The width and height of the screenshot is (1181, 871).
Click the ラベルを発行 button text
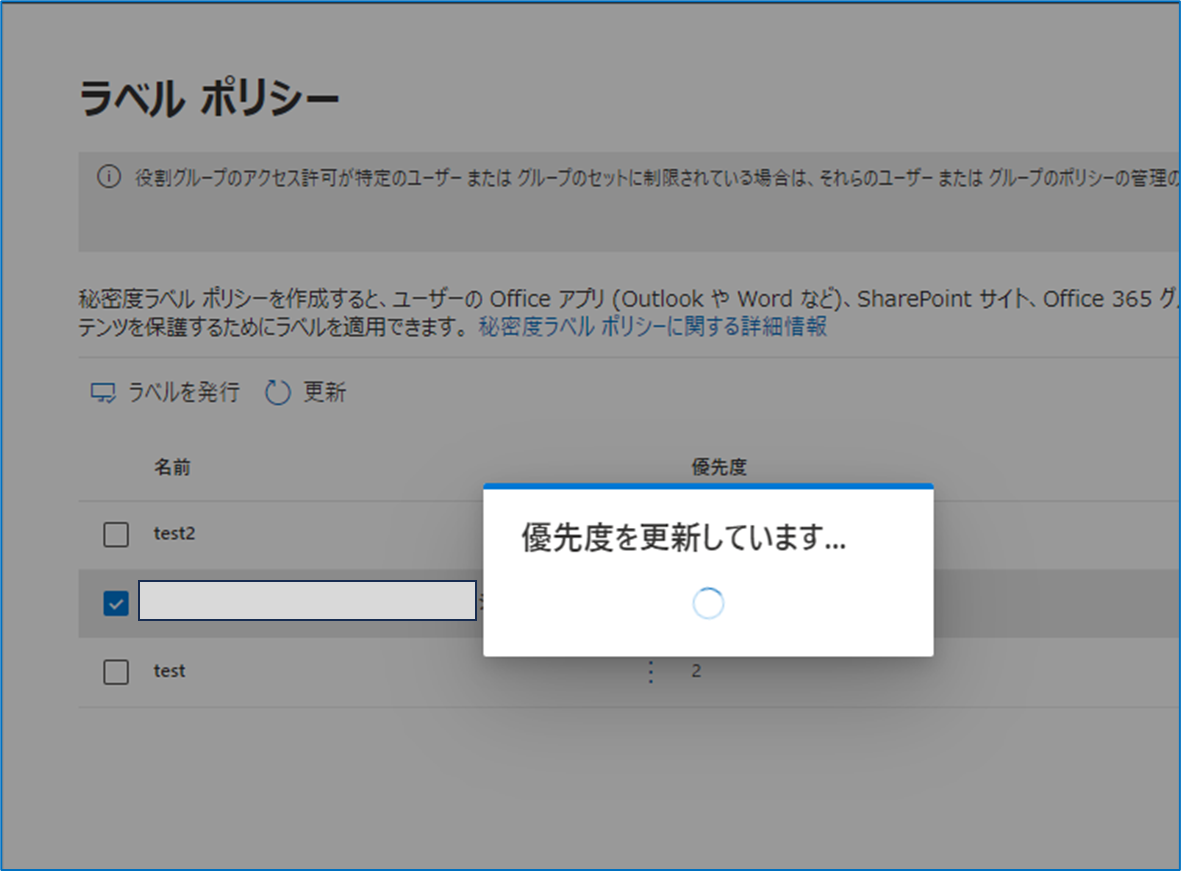184,392
